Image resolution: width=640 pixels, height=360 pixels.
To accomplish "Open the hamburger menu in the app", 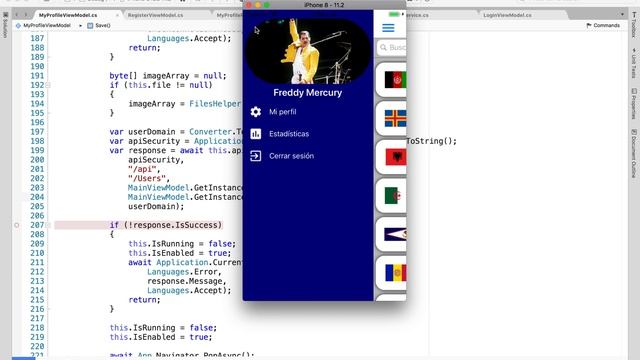I will (x=388, y=28).
